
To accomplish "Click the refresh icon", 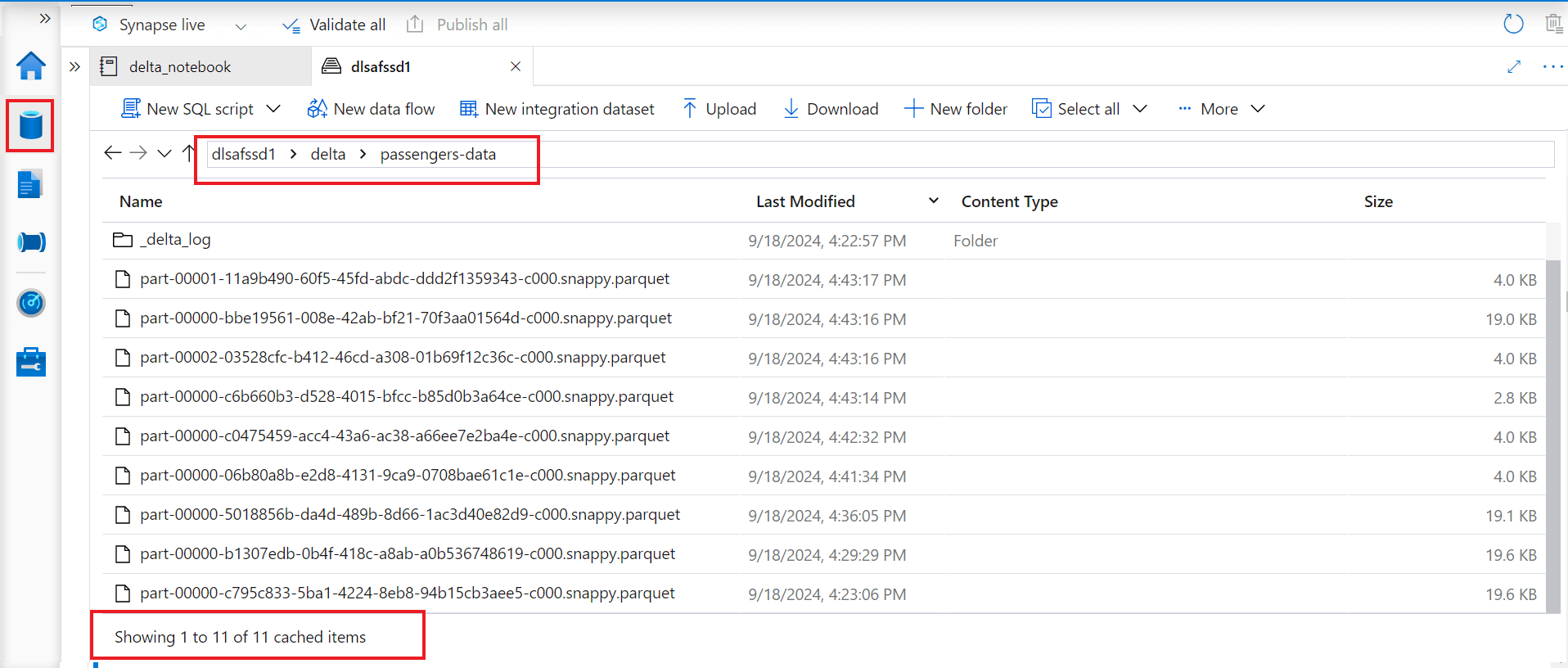I will tap(1513, 24).
